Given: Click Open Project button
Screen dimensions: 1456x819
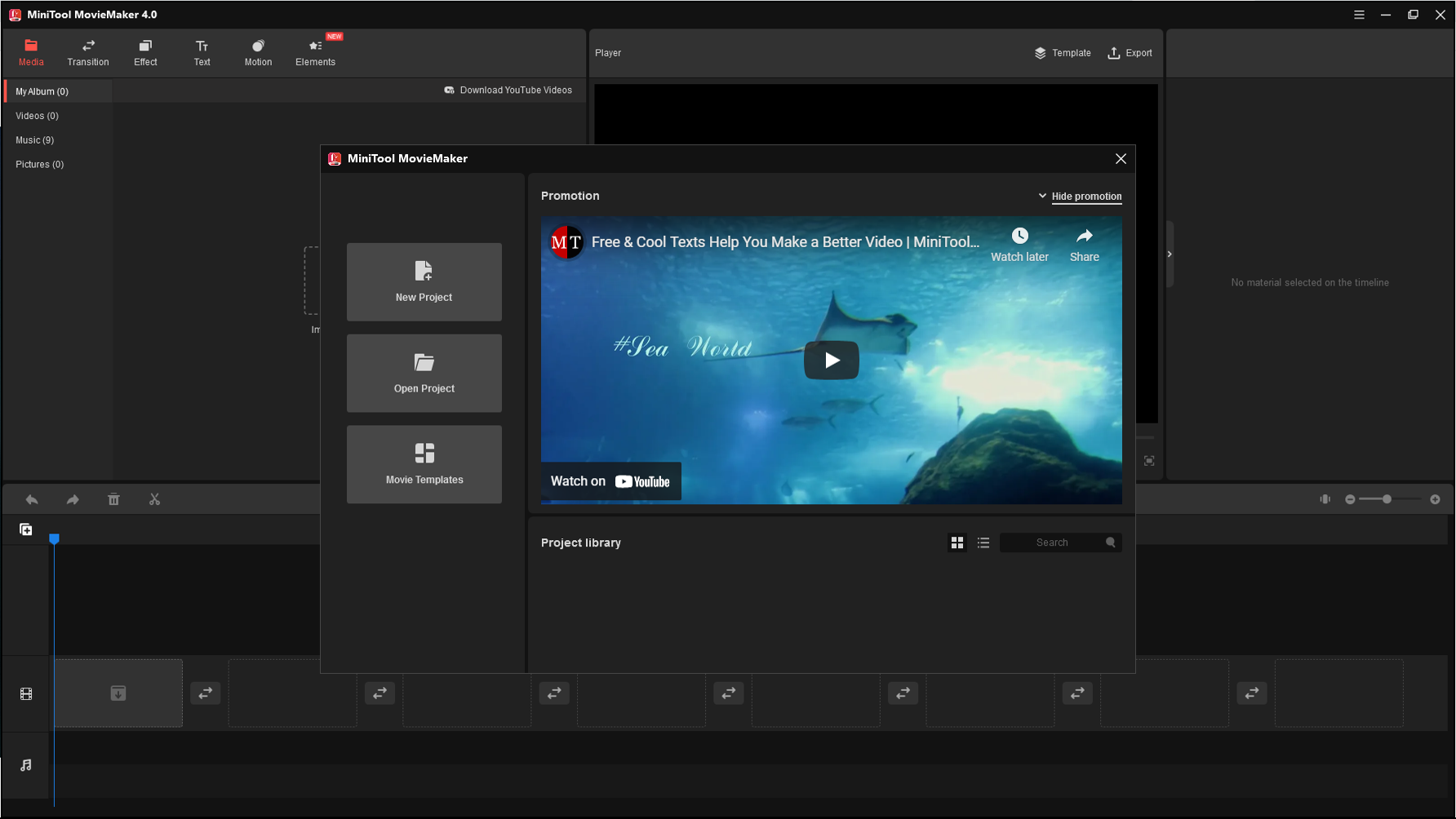Looking at the screenshot, I should (x=424, y=373).
